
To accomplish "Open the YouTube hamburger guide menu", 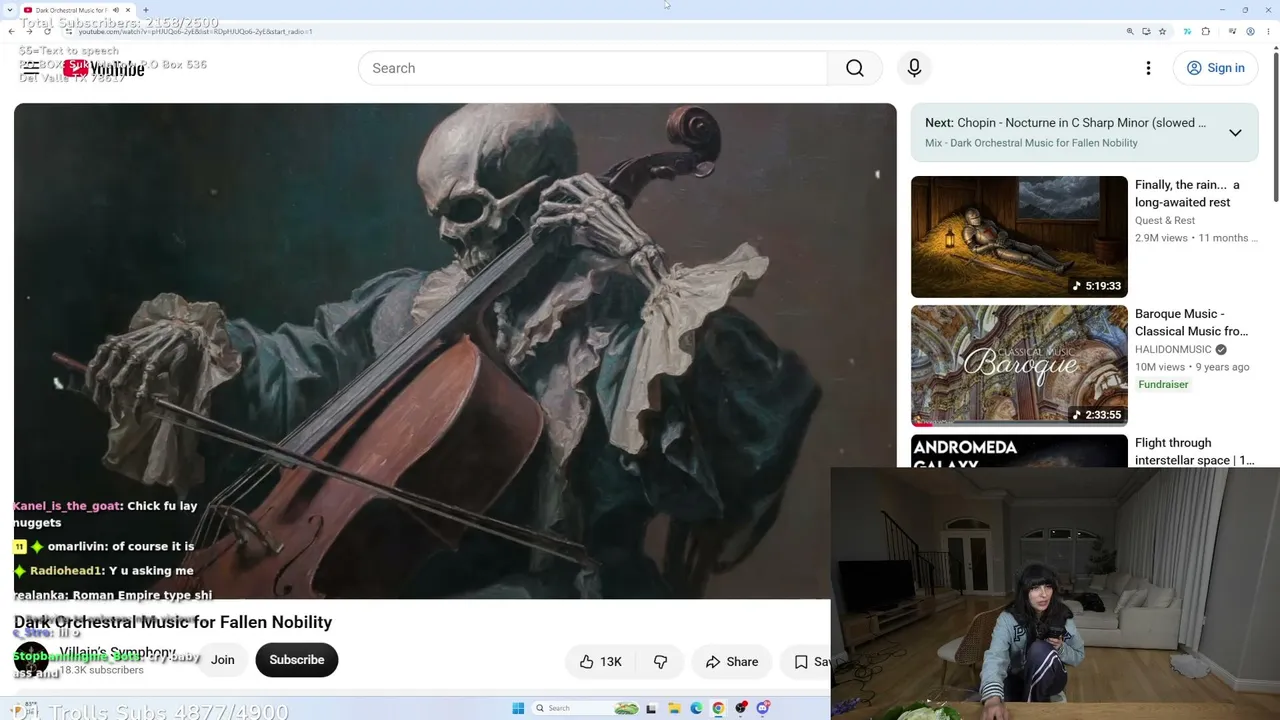I will tap(31, 68).
